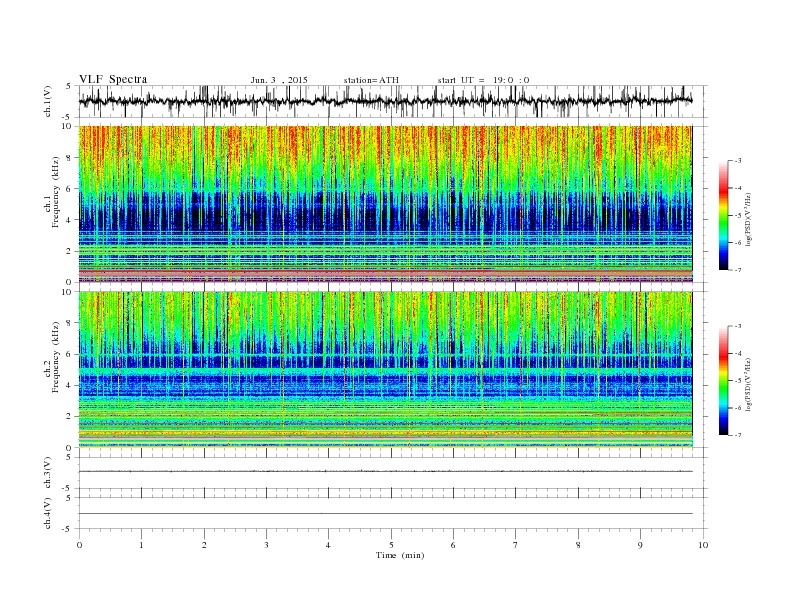
Task: Click the "-7" tick on ch.1 colorbar
Action: pos(738,270)
